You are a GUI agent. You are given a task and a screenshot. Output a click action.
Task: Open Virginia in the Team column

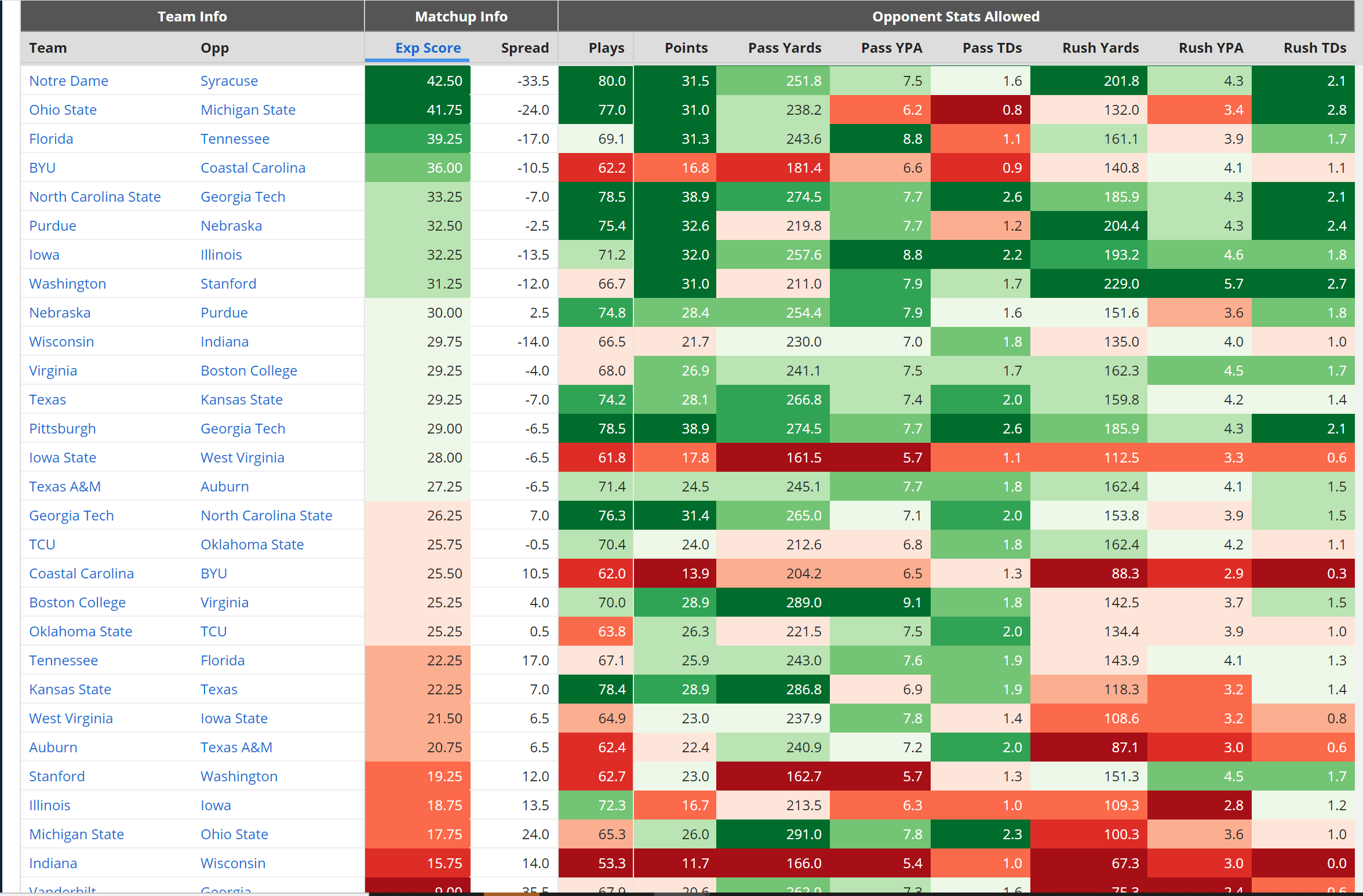(x=53, y=370)
